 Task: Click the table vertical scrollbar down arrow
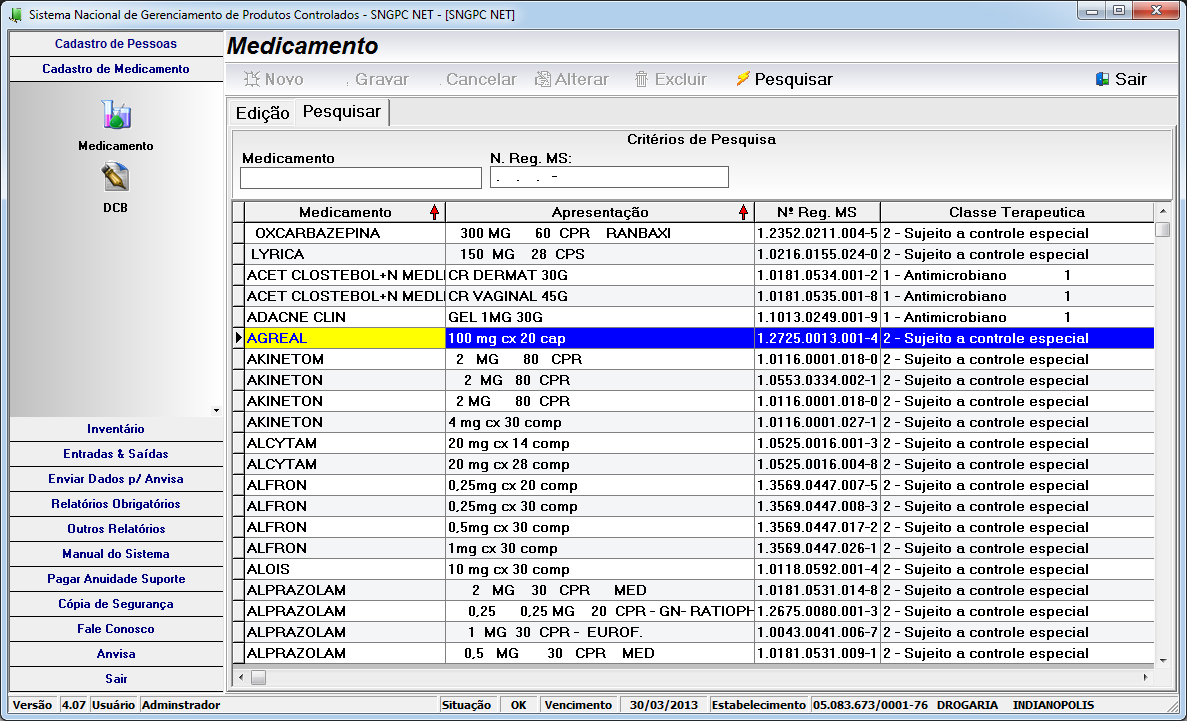pyautogui.click(x=1163, y=660)
